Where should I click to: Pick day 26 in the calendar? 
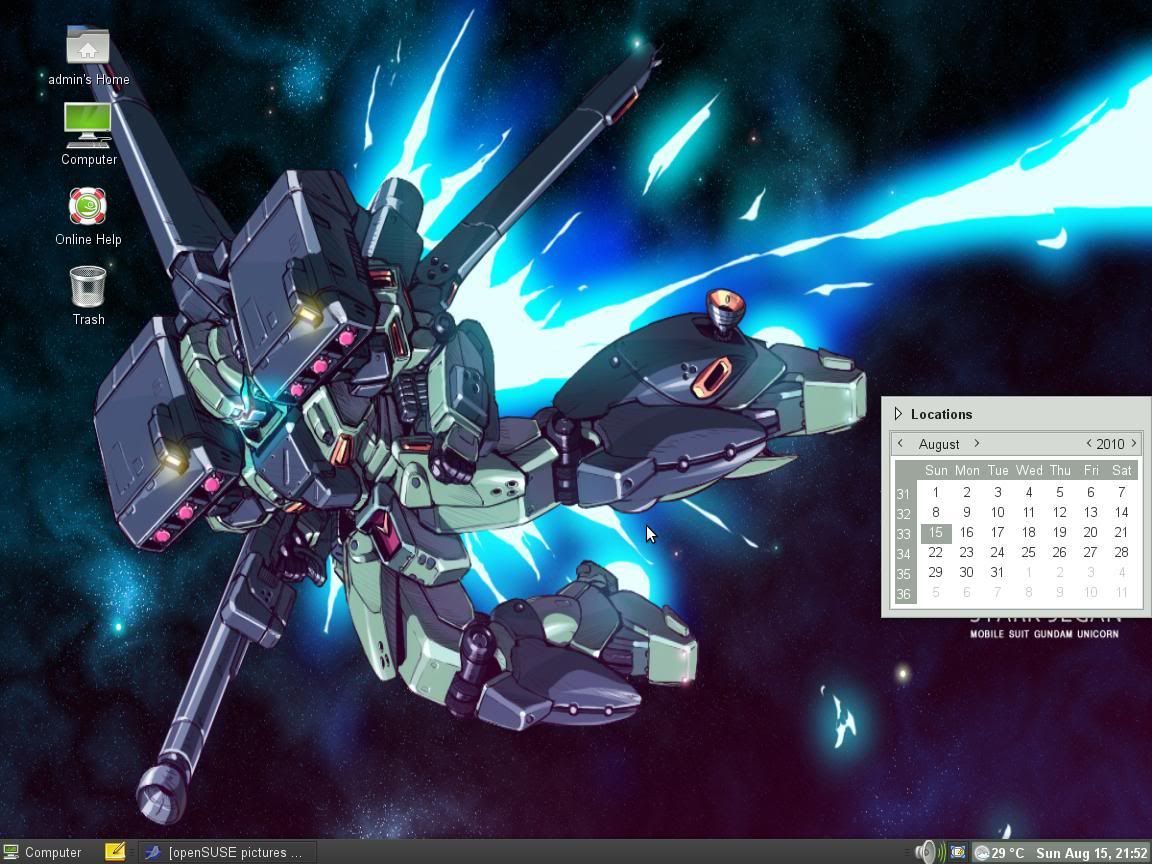(1059, 552)
